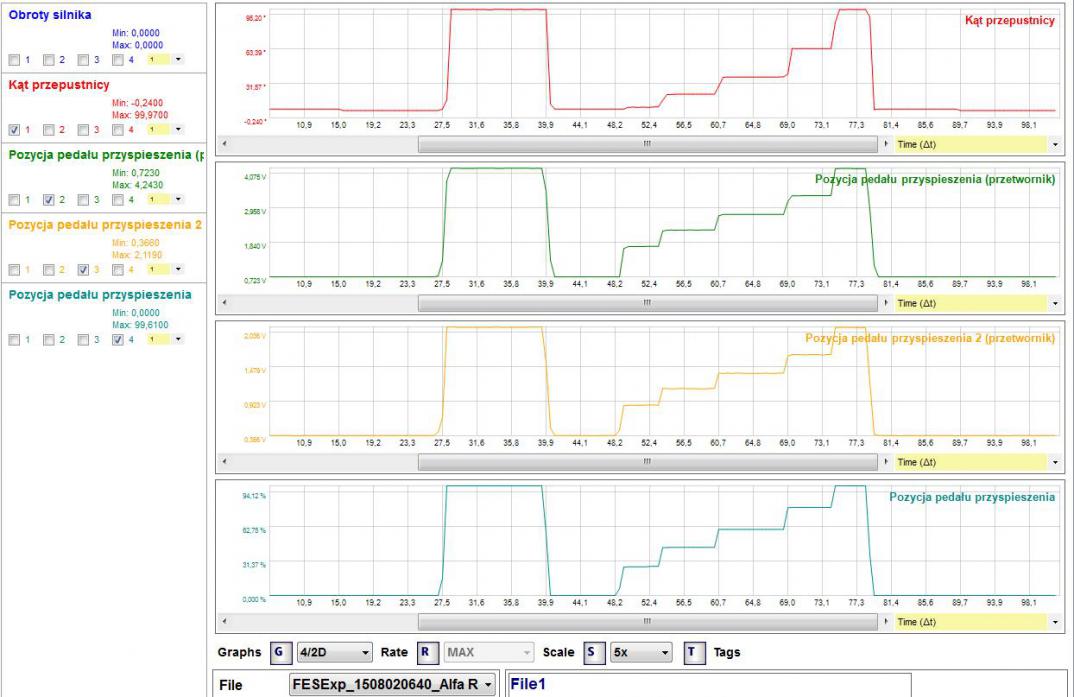Viewport: 1074px width, 697px height.
Task: Select the Obroty silnika channel title
Action: [50, 15]
